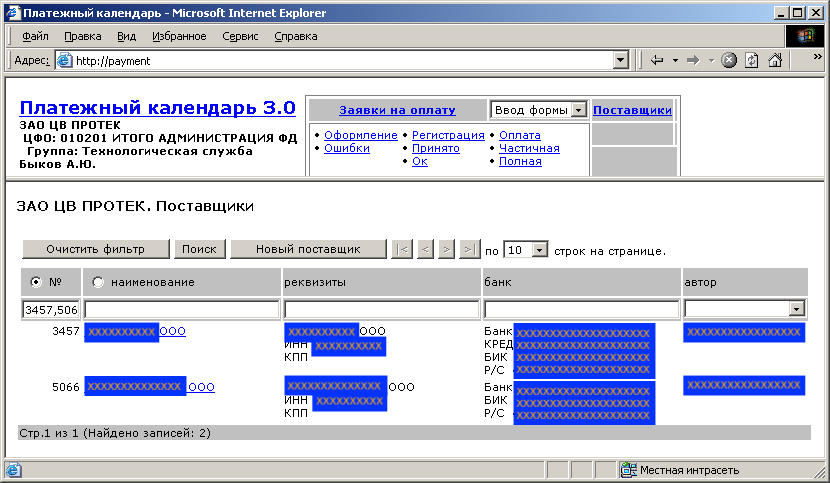Open the address bar dropdown
Image resolution: width=830 pixels, height=483 pixels.
click(621, 60)
